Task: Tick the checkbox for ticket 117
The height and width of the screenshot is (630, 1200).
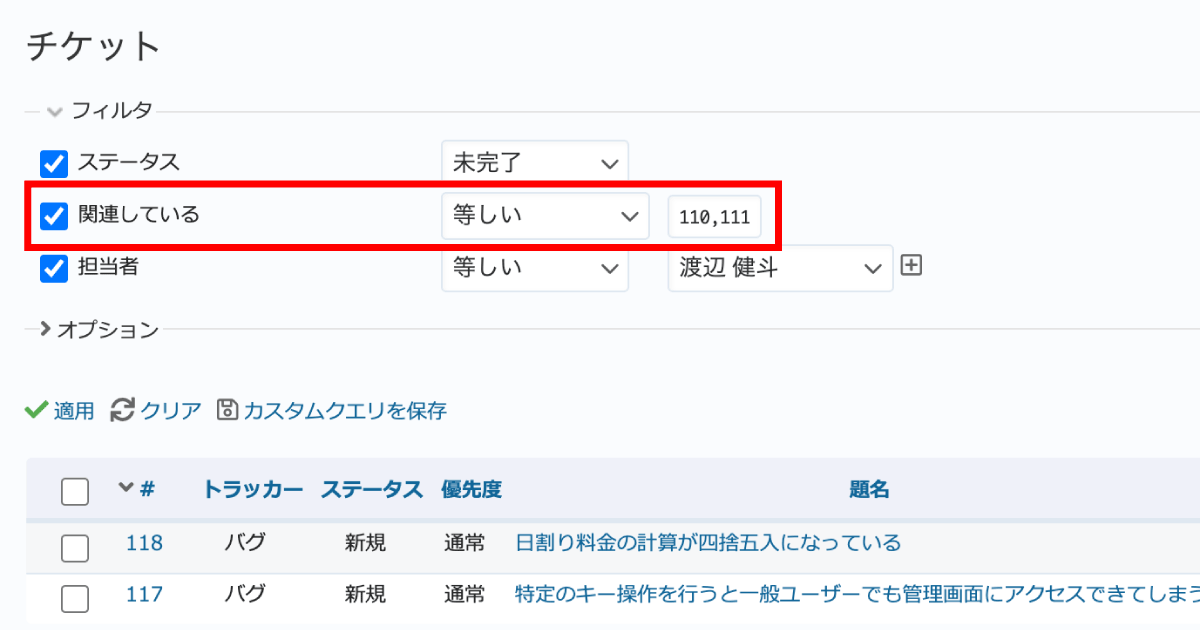Action: point(75,598)
